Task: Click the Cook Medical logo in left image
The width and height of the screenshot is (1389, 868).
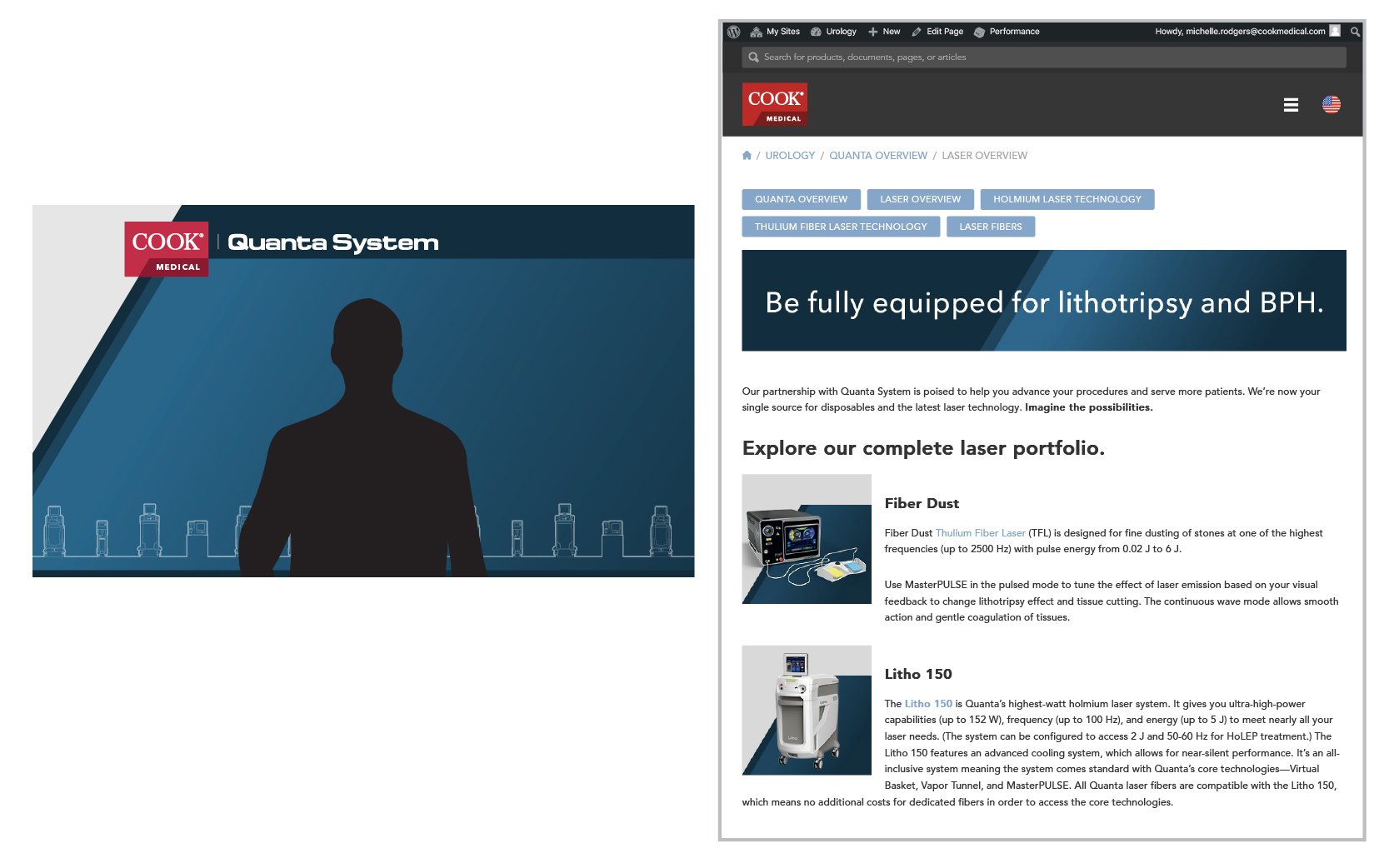Action: click(167, 249)
